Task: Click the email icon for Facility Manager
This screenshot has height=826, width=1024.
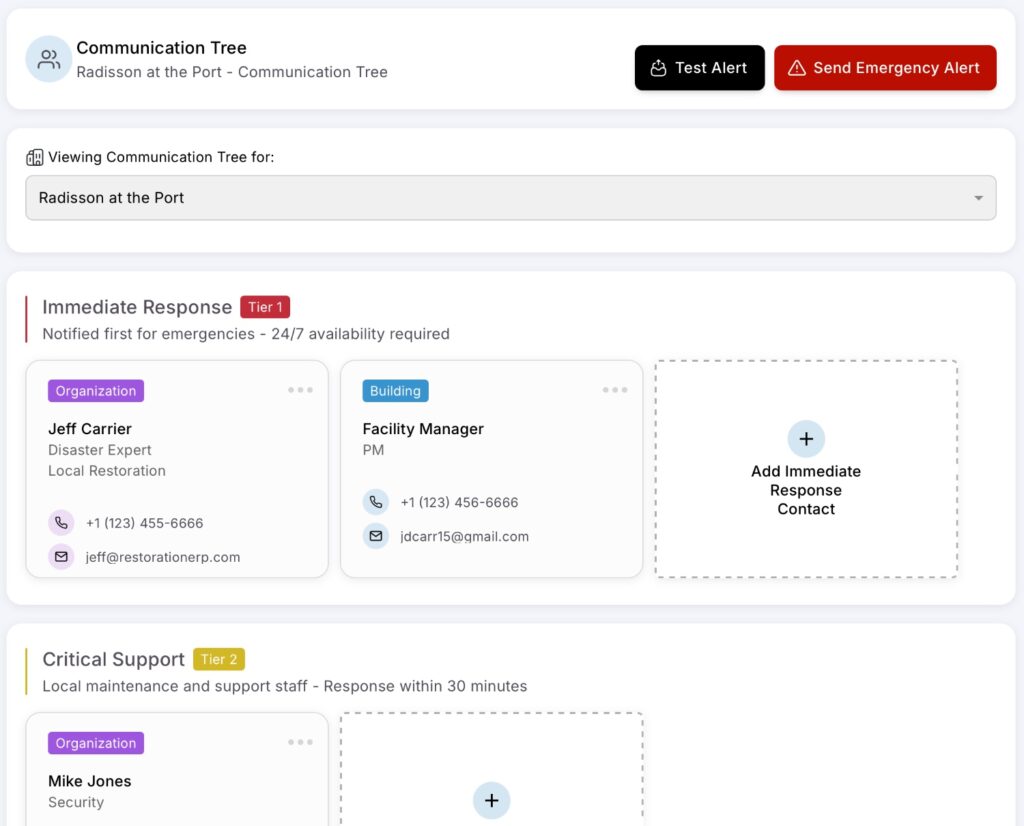Action: tap(375, 536)
